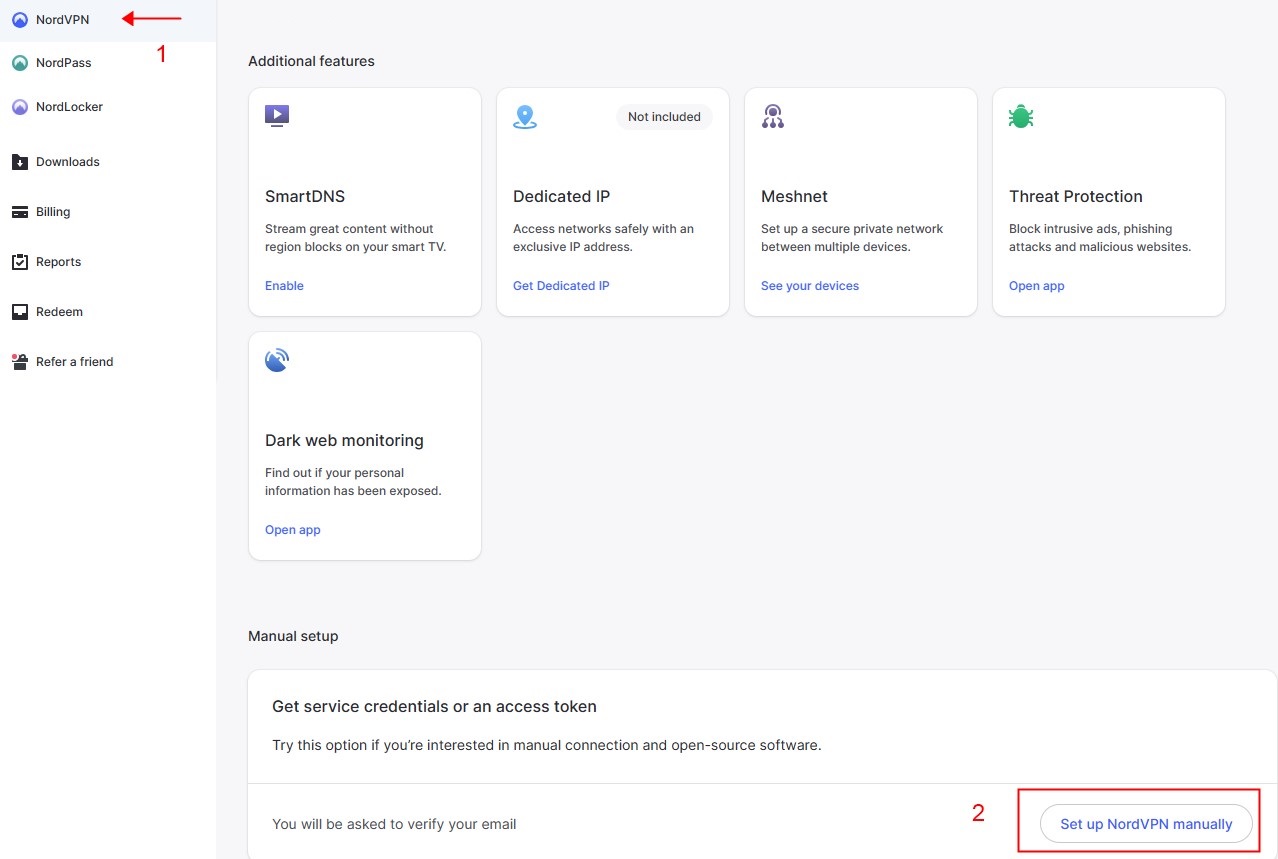The height and width of the screenshot is (859, 1278).
Task: Click the Reports clipboard icon
Action: pyautogui.click(x=20, y=262)
